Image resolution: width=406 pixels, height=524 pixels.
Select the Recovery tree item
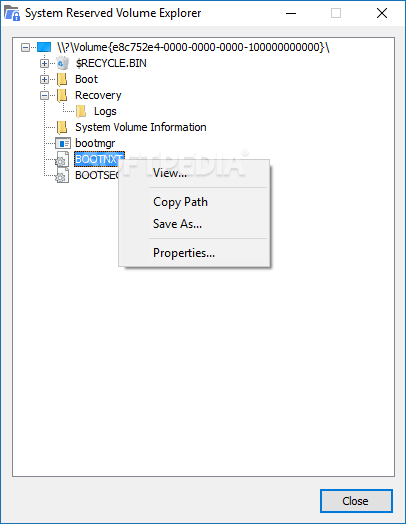(98, 95)
